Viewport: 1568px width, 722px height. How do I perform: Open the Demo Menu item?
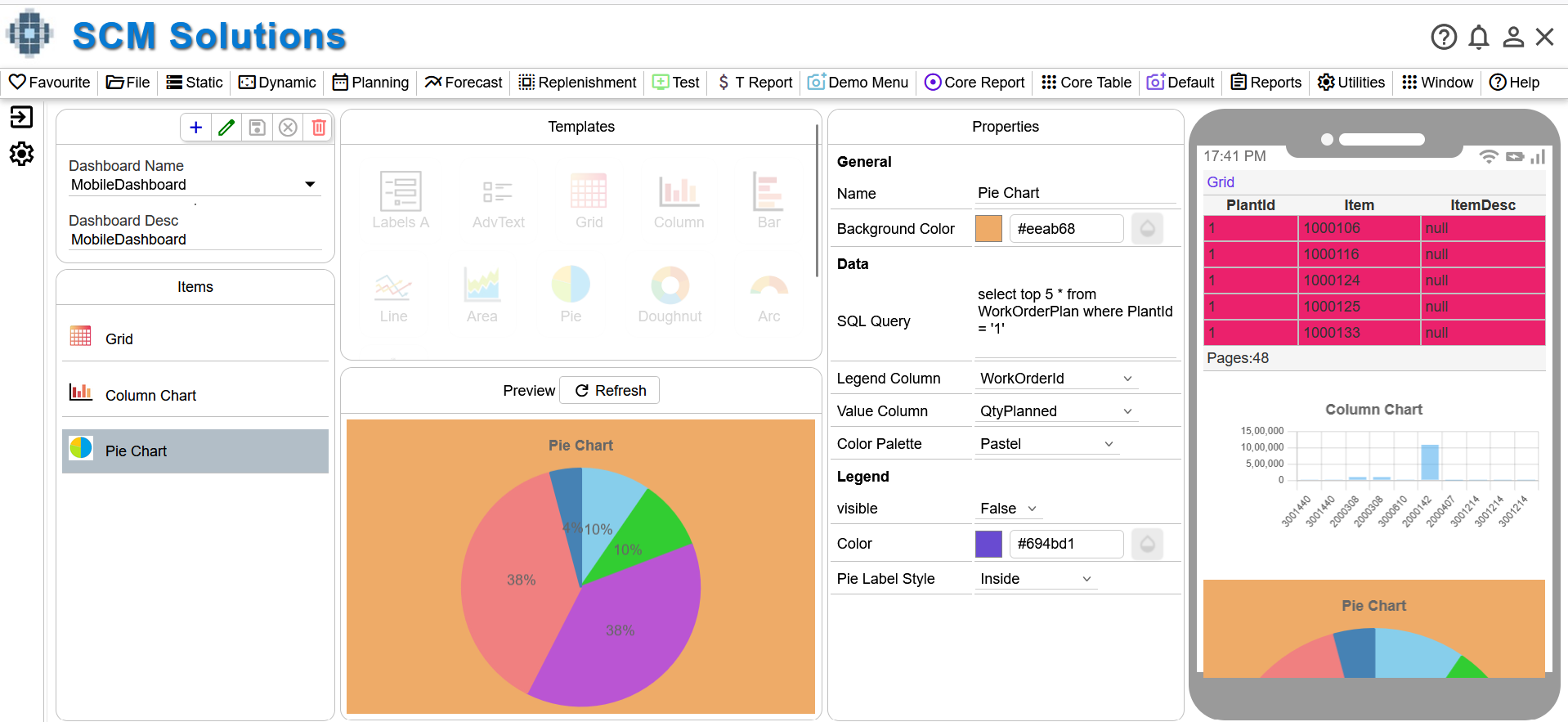858,83
